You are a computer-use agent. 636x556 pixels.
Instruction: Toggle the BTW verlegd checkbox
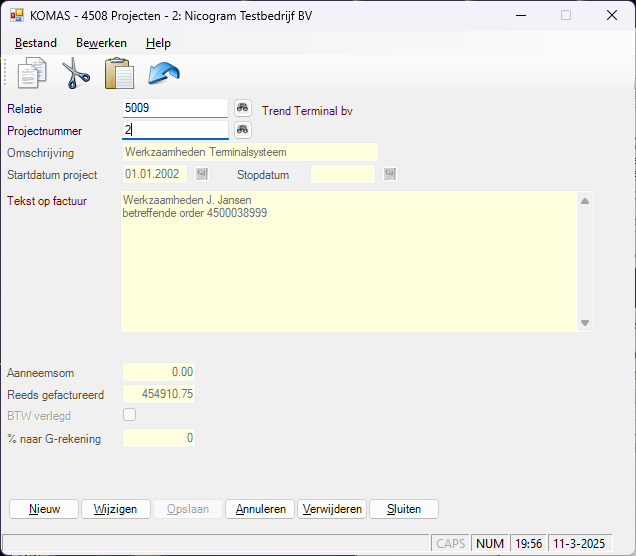coord(129,415)
